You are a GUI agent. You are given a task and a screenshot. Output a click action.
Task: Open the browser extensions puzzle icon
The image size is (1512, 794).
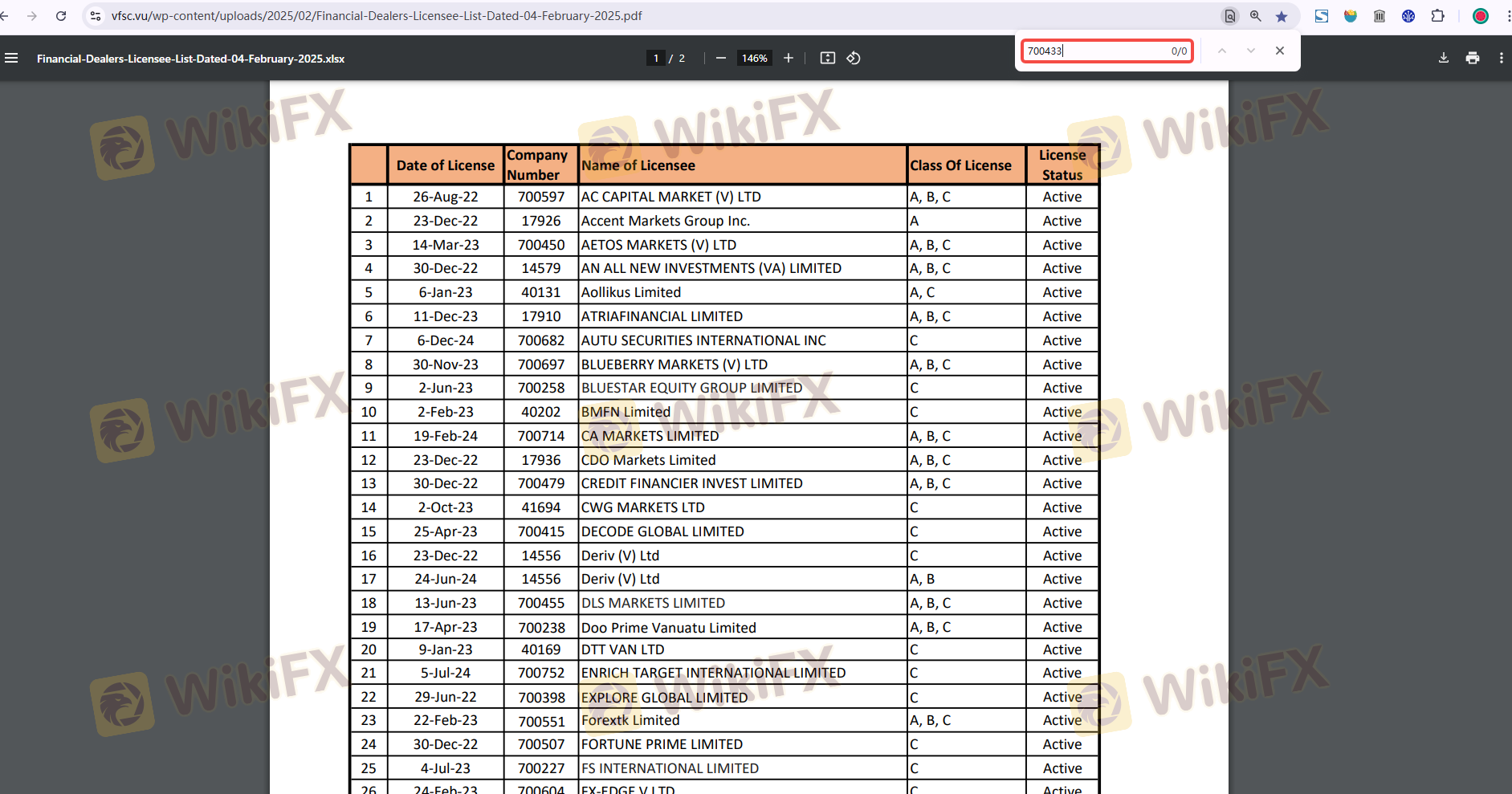(x=1437, y=16)
